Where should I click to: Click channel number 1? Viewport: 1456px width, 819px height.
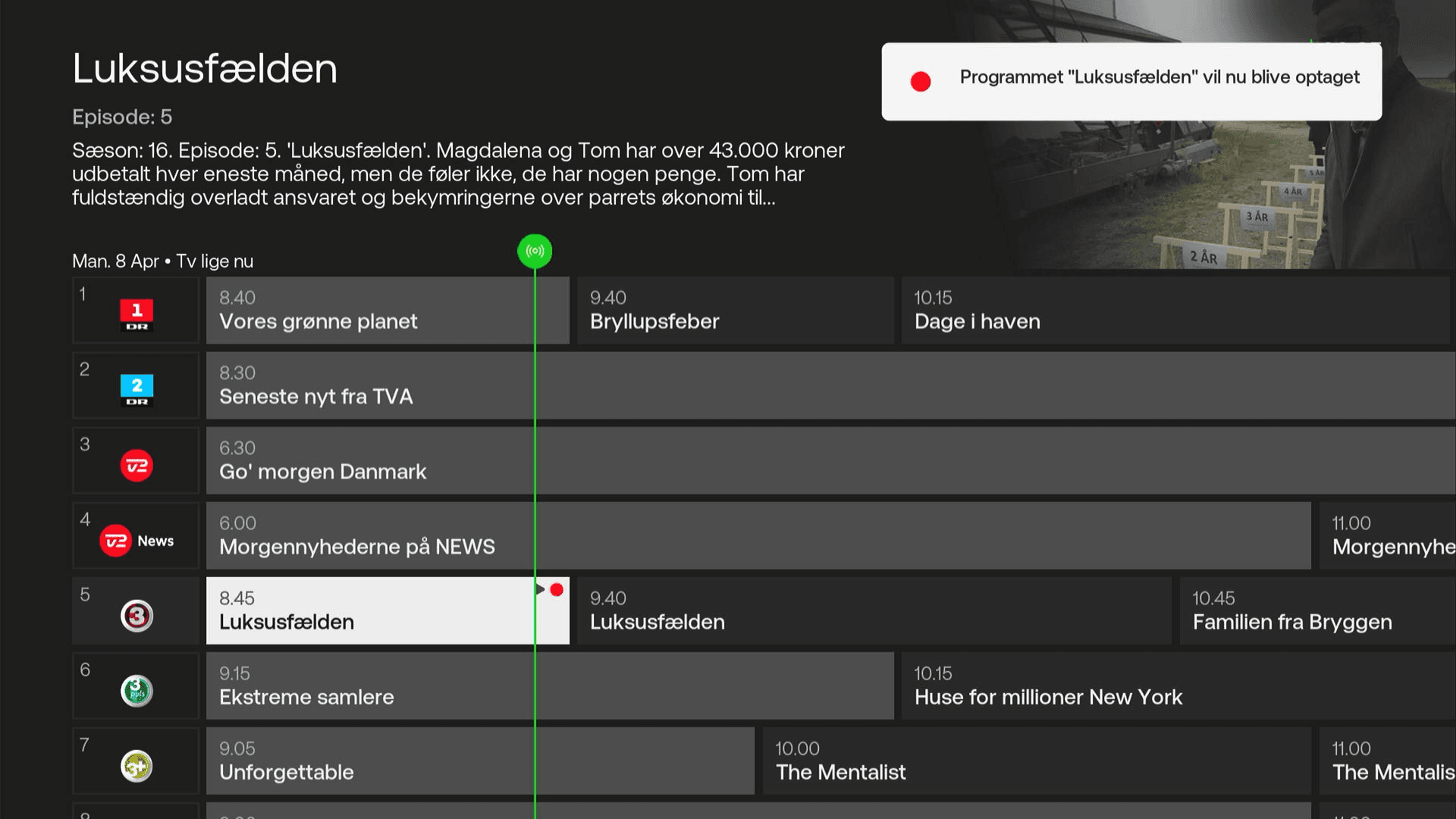tap(83, 294)
